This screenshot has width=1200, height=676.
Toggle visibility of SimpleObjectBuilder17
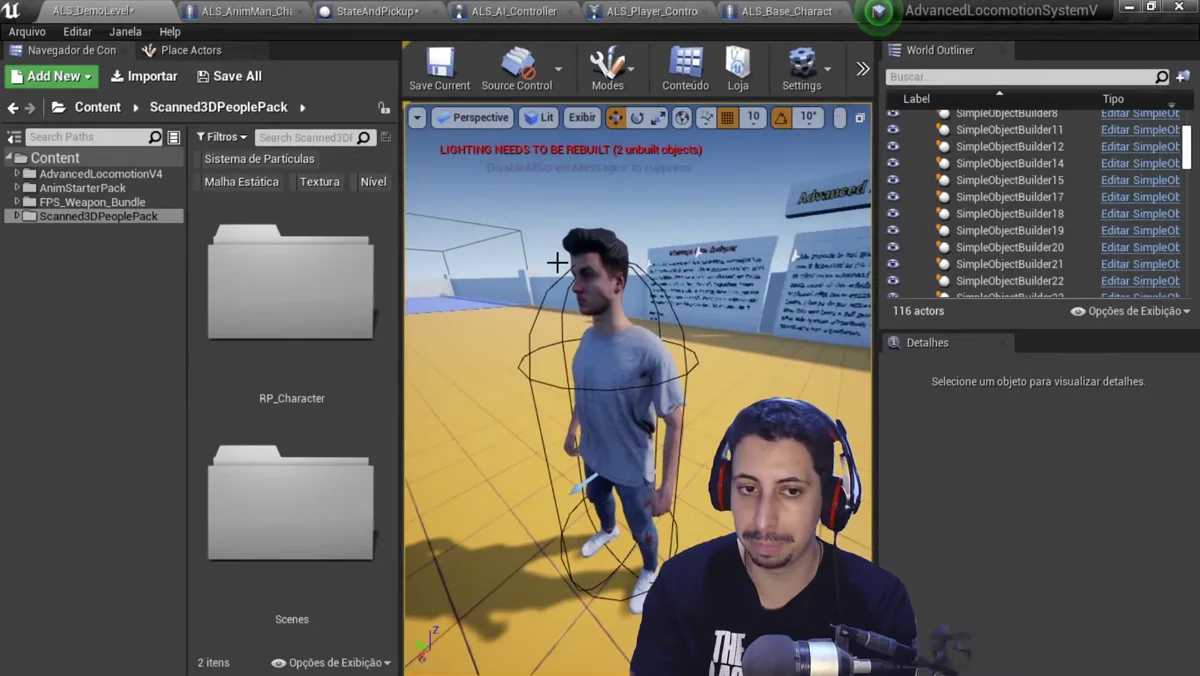(893, 197)
